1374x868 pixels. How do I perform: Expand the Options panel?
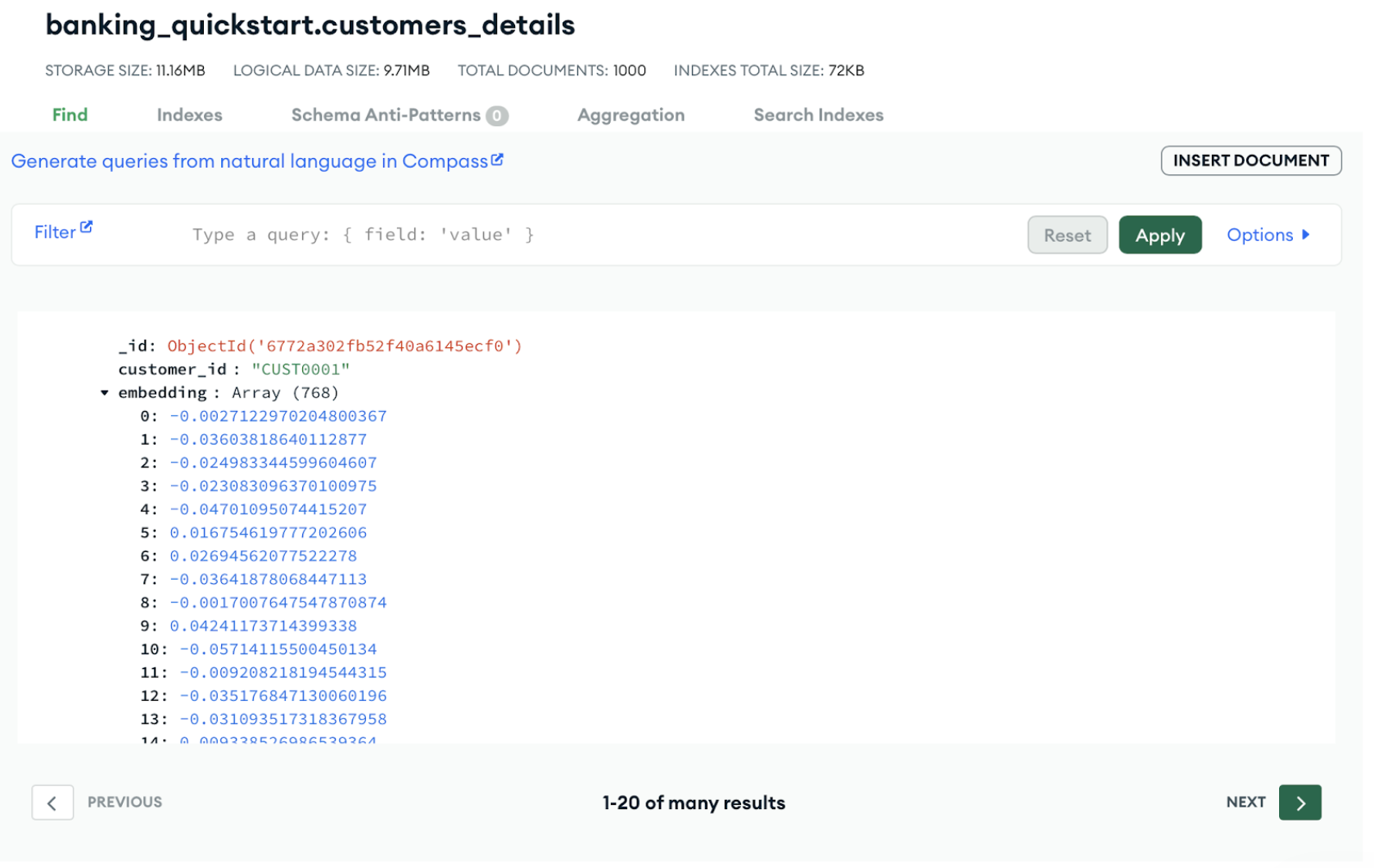click(1268, 235)
